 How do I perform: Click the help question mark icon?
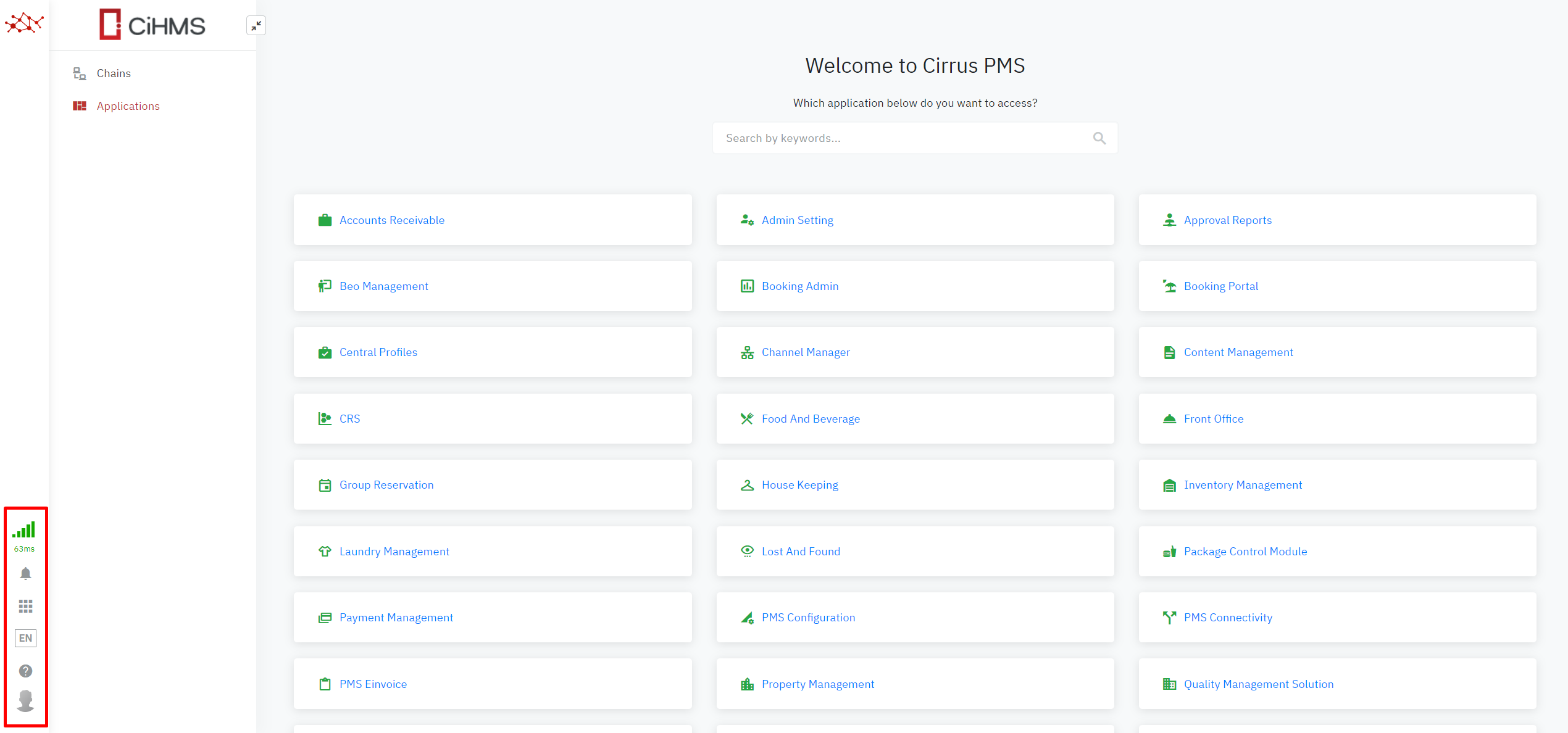click(x=25, y=671)
